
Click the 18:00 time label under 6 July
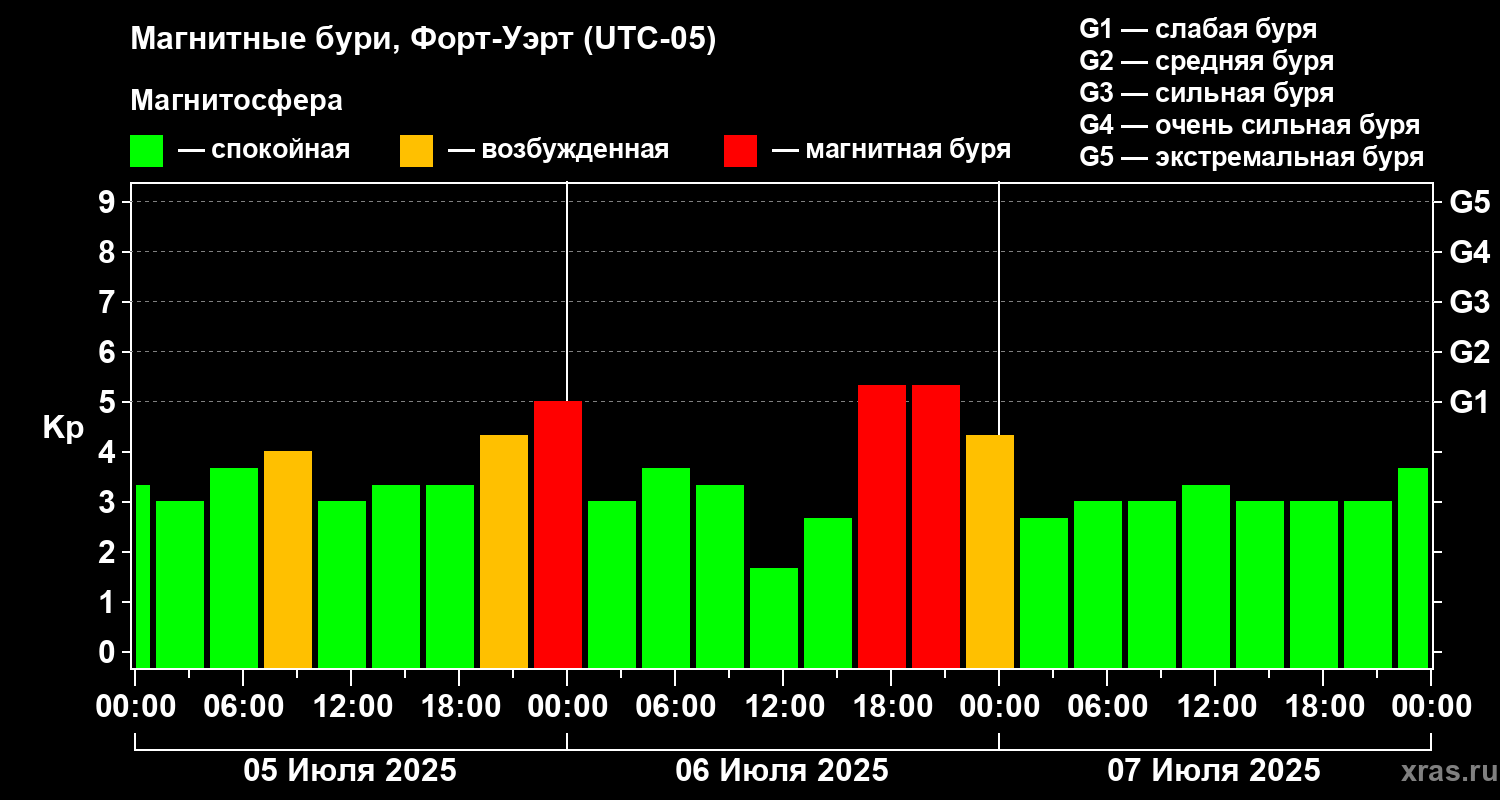[x=891, y=707]
